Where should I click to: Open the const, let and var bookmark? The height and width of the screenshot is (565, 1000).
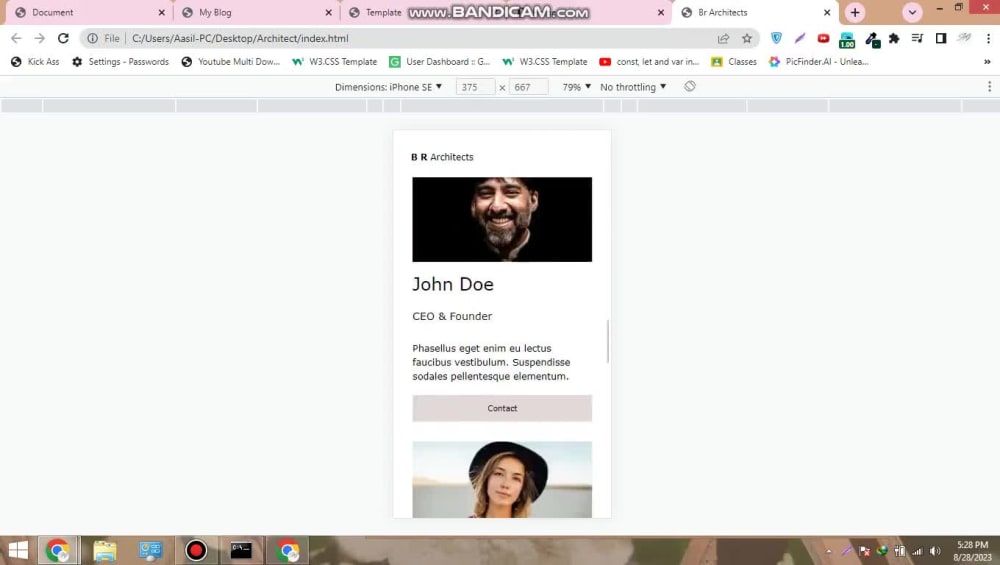(649, 62)
